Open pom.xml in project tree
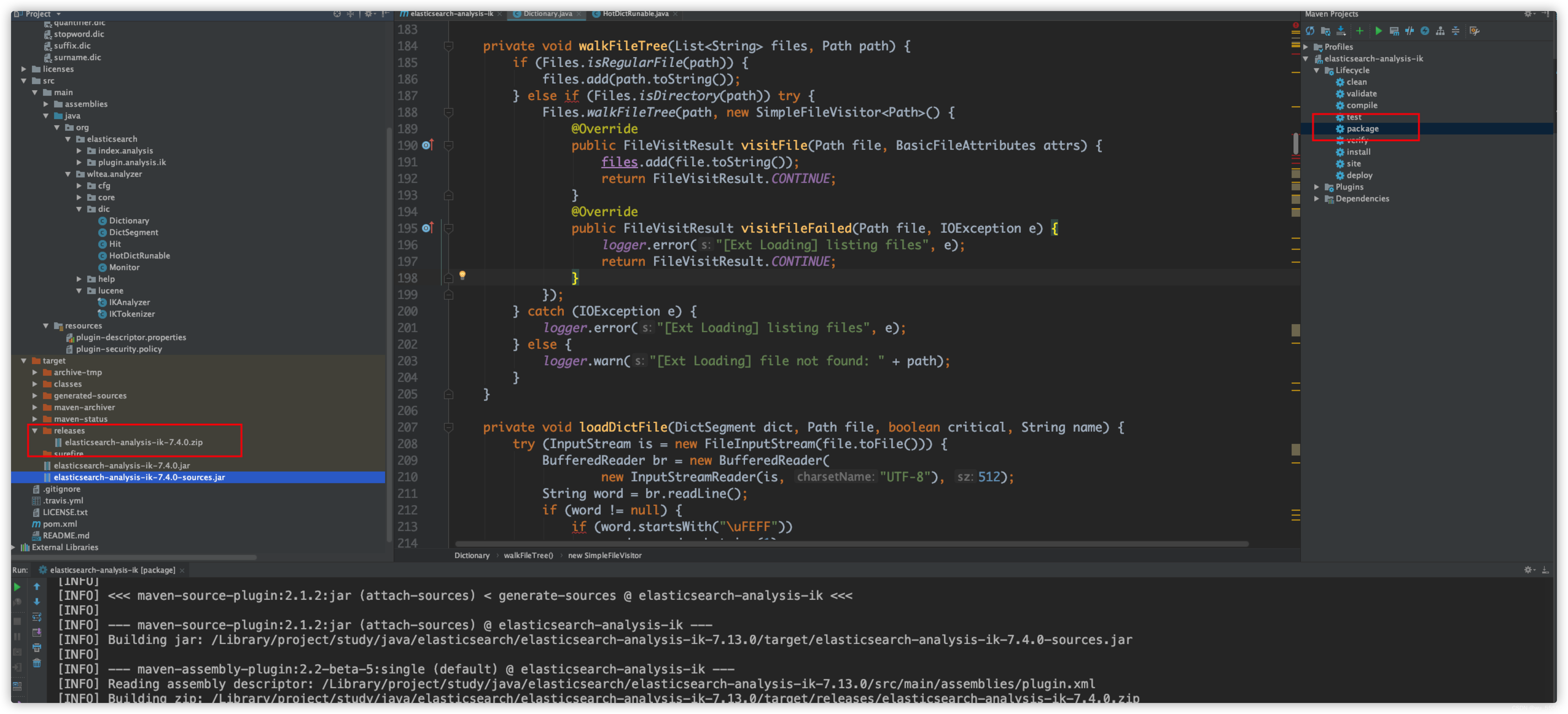1568x714 pixels. coord(60,523)
